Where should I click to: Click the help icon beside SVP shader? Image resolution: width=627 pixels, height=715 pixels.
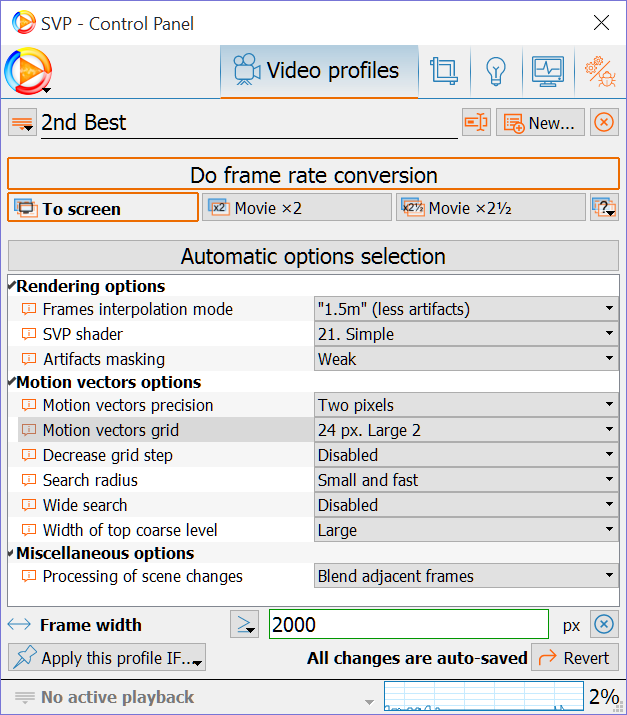coord(28,335)
